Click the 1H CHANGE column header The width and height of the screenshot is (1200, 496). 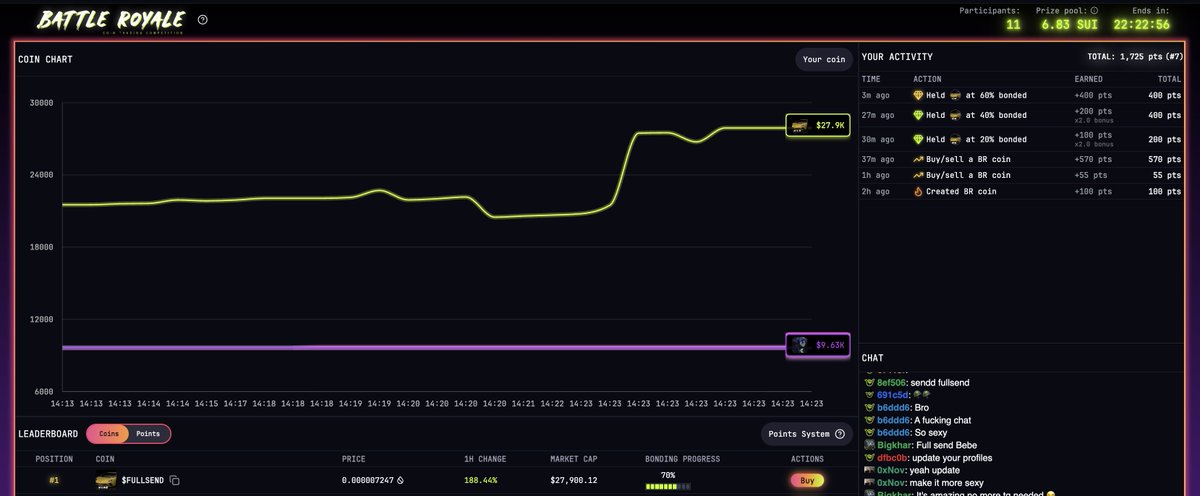pyautogui.click(x=487, y=459)
